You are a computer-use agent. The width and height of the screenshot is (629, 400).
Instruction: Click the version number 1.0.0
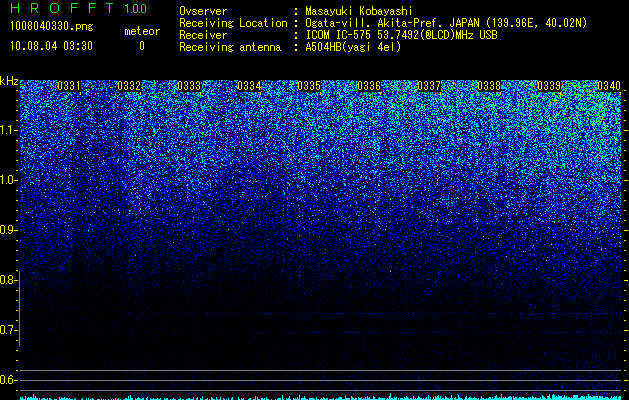point(136,8)
